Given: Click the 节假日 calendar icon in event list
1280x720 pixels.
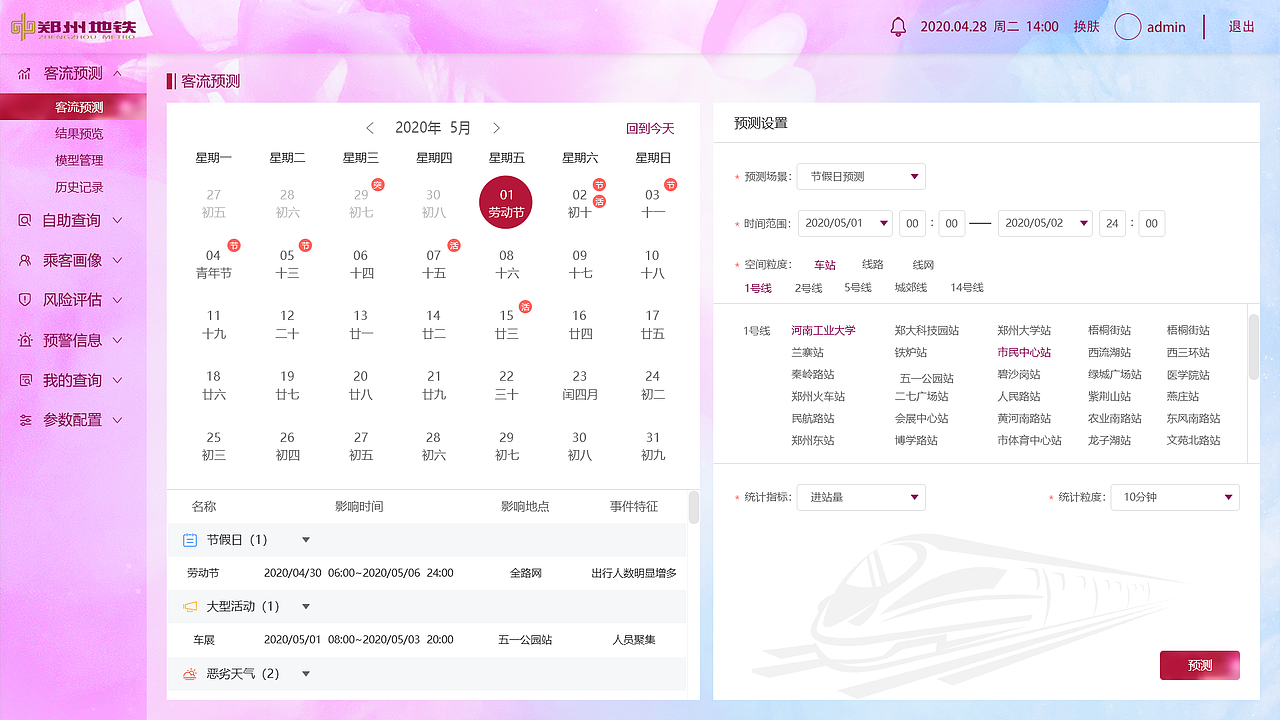Looking at the screenshot, I should coord(190,540).
